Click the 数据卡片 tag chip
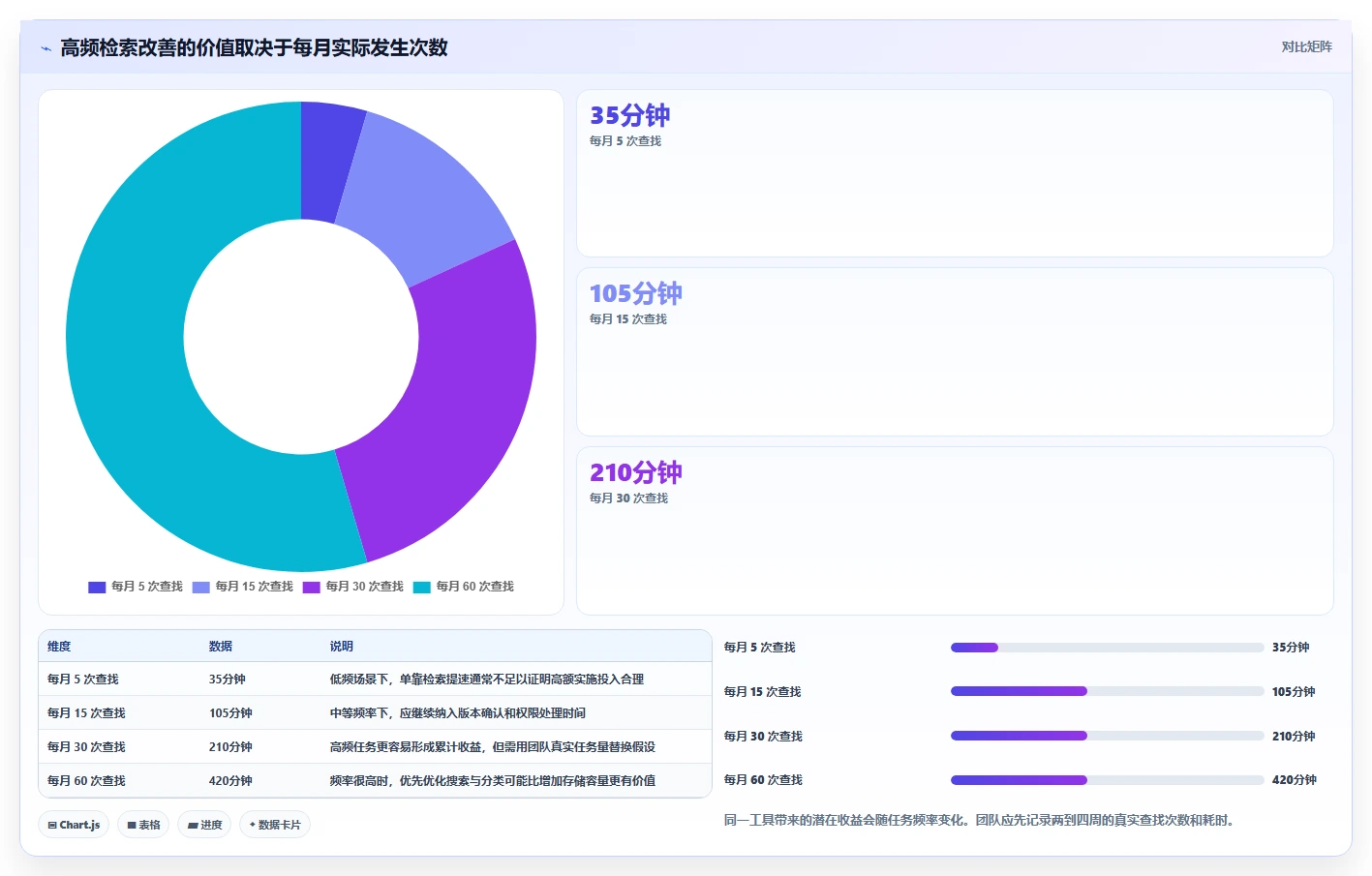The width and height of the screenshot is (1372, 876). pos(275,825)
